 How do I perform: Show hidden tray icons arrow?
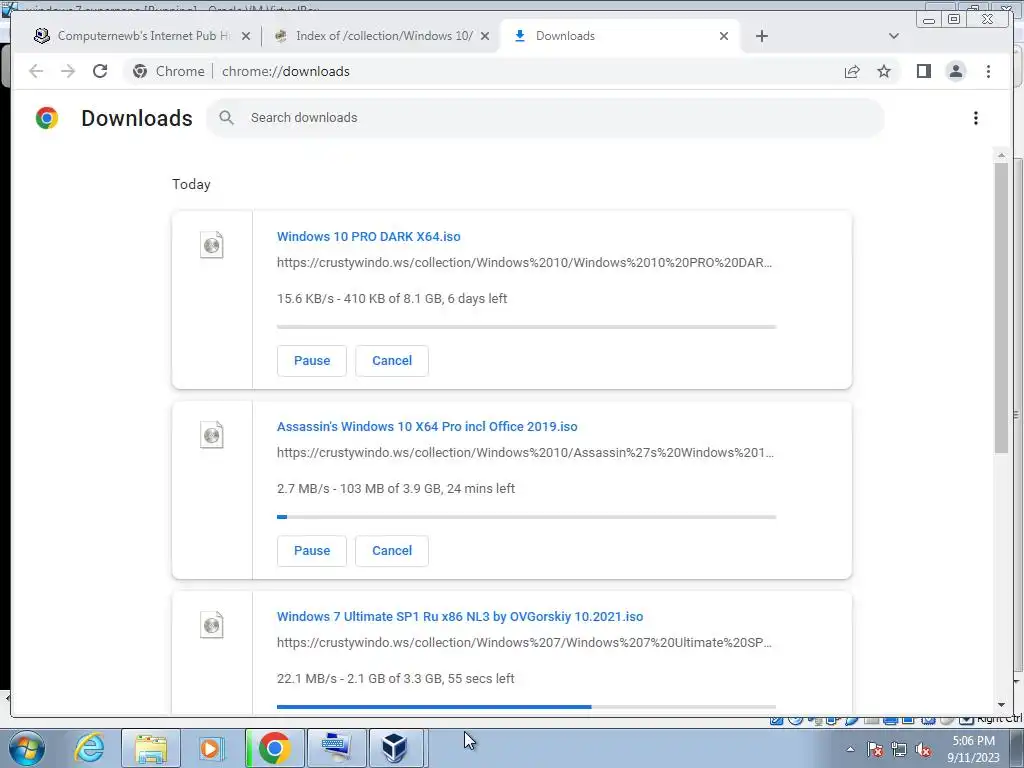point(850,750)
